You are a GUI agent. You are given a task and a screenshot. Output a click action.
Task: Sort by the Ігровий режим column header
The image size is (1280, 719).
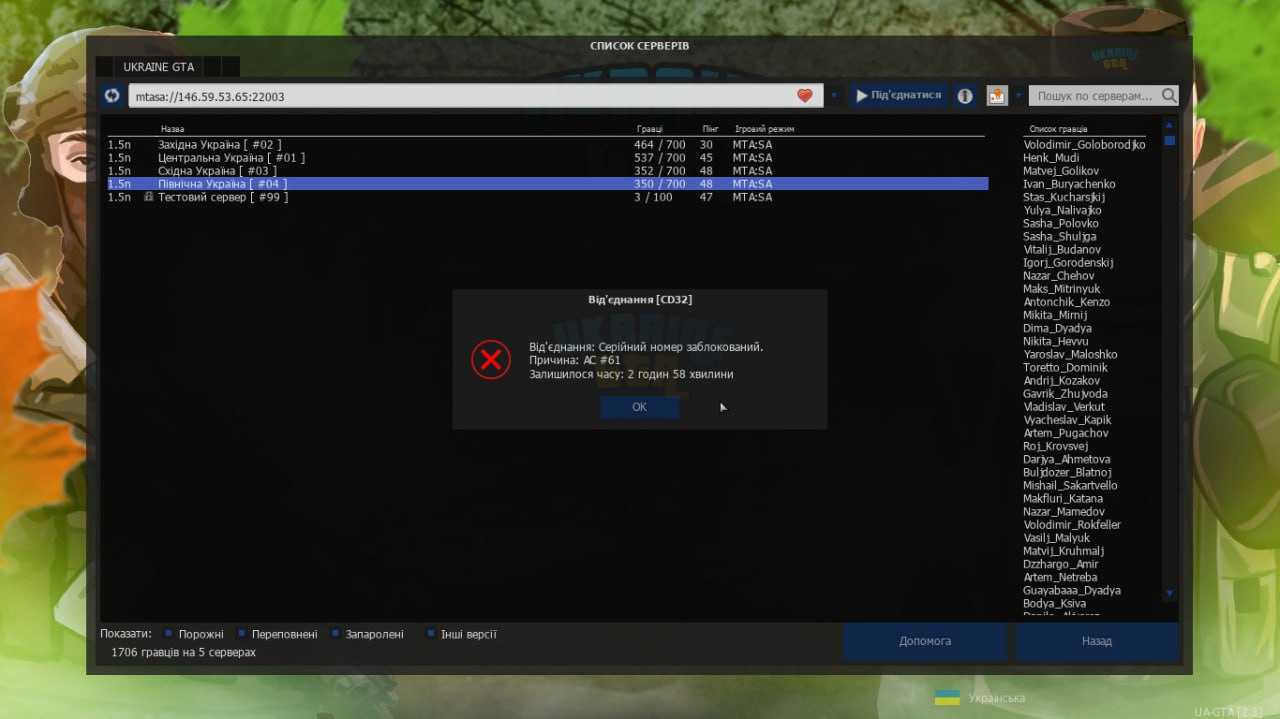[764, 129]
